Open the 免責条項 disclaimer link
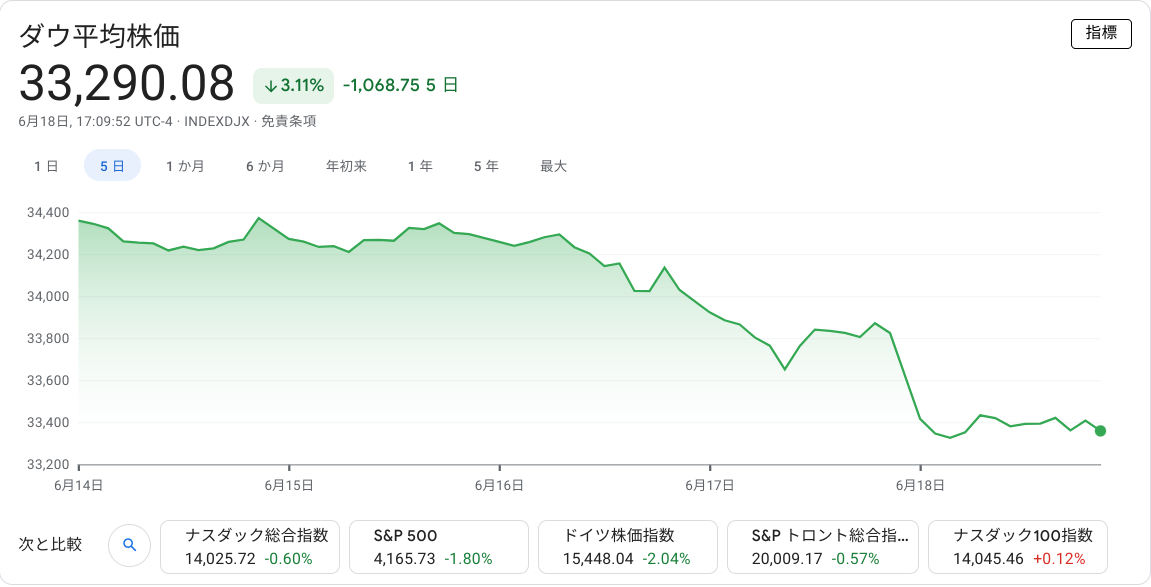The height and width of the screenshot is (587, 1151). point(288,121)
